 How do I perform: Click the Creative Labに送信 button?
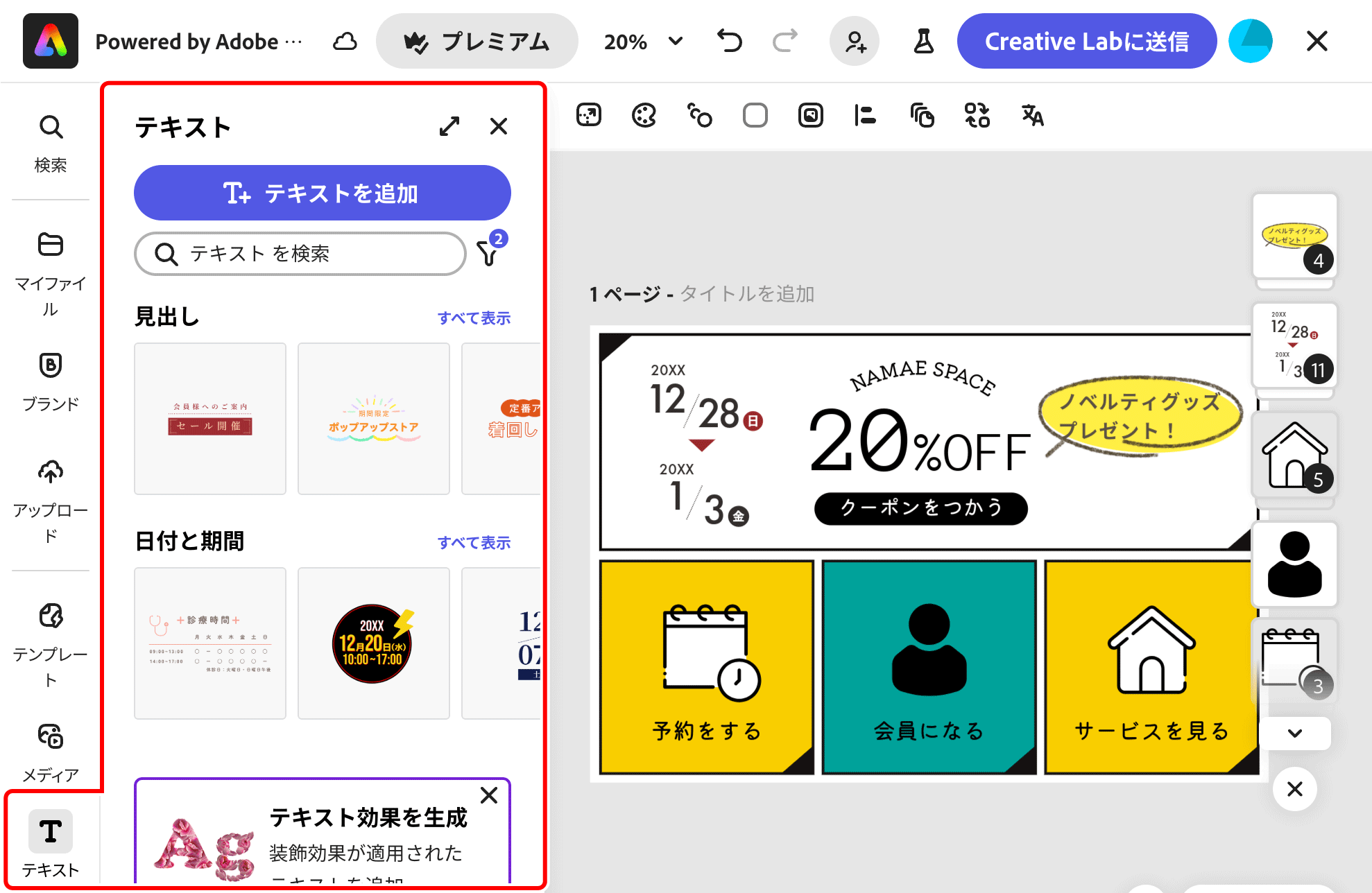pyautogui.click(x=1086, y=41)
